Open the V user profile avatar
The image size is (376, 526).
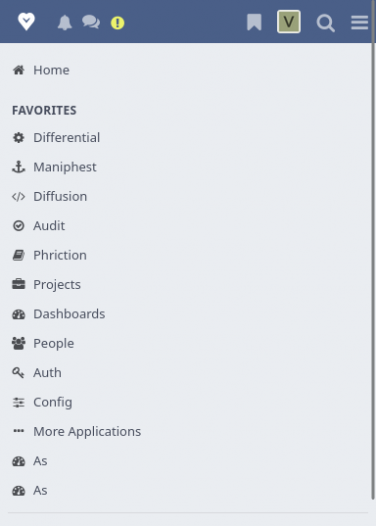coord(289,22)
